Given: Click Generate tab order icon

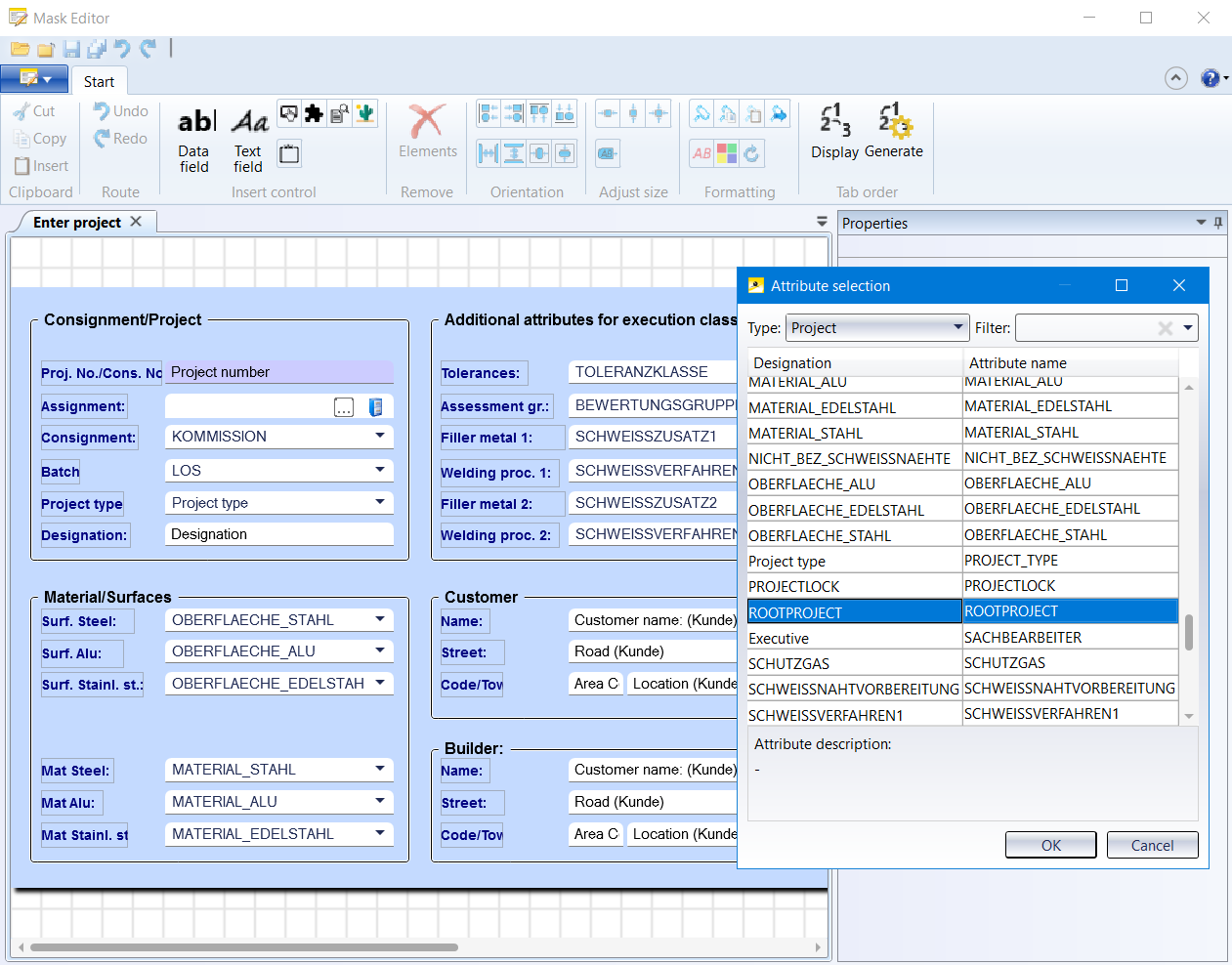Looking at the screenshot, I should point(894,132).
